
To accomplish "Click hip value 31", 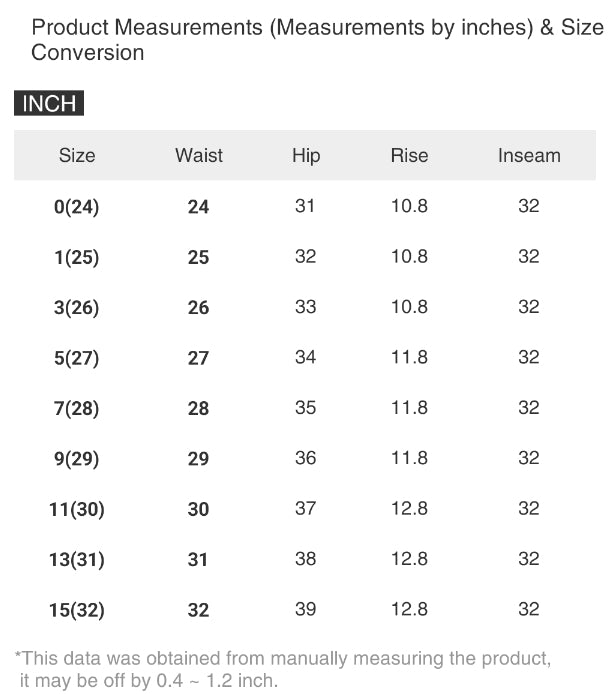I will pyautogui.click(x=306, y=206).
